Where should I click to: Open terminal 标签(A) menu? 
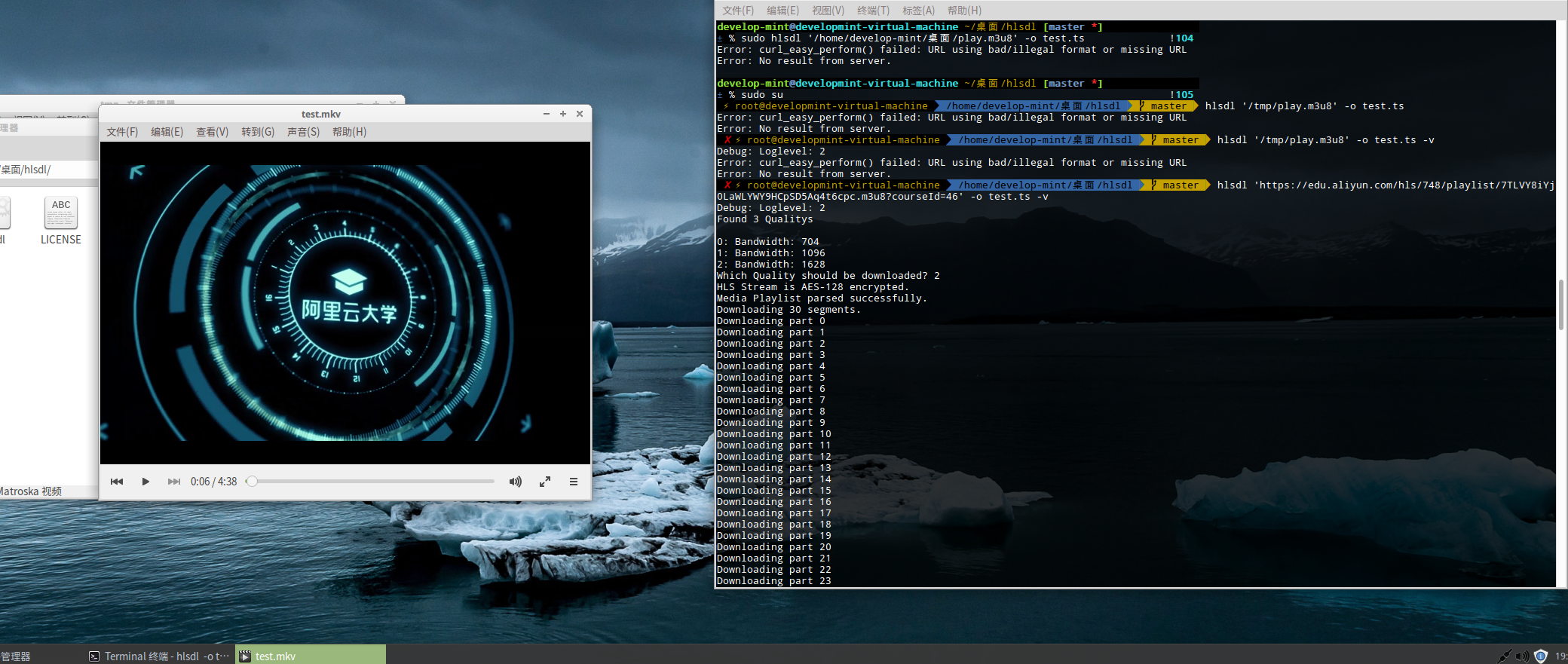point(918,11)
